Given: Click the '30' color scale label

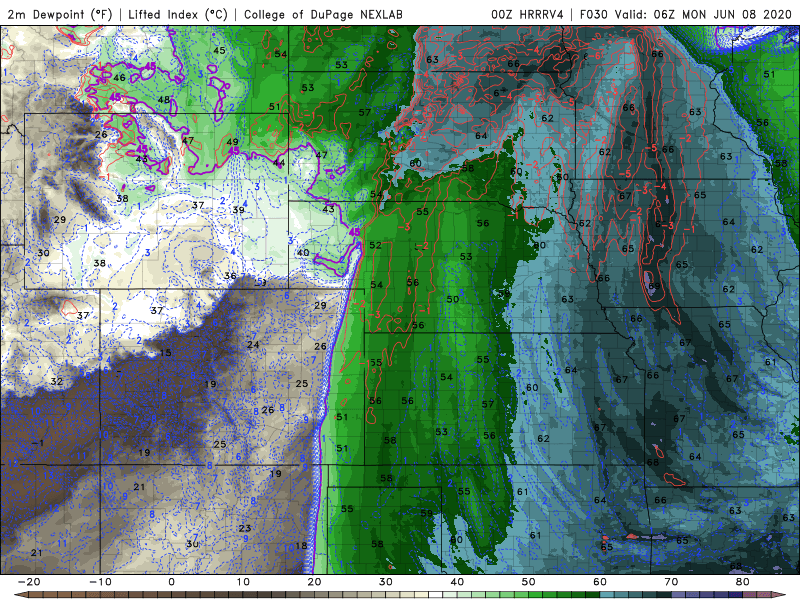Looking at the screenshot, I should click(x=386, y=582).
